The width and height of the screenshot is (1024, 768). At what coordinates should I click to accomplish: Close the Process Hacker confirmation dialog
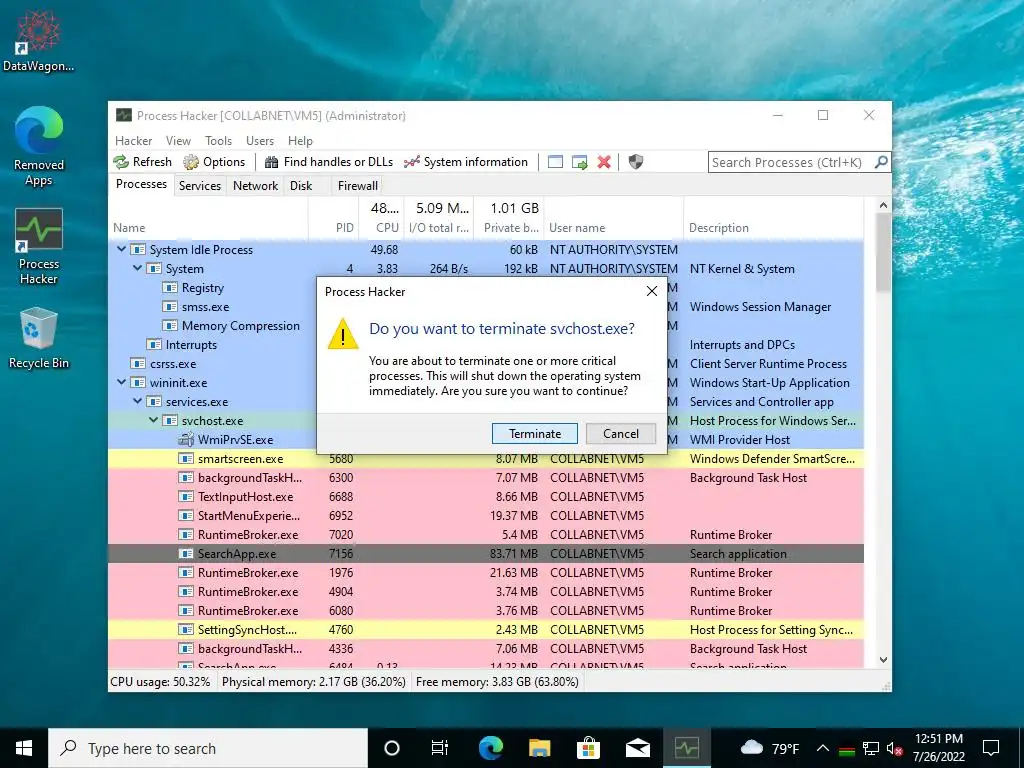pos(652,291)
